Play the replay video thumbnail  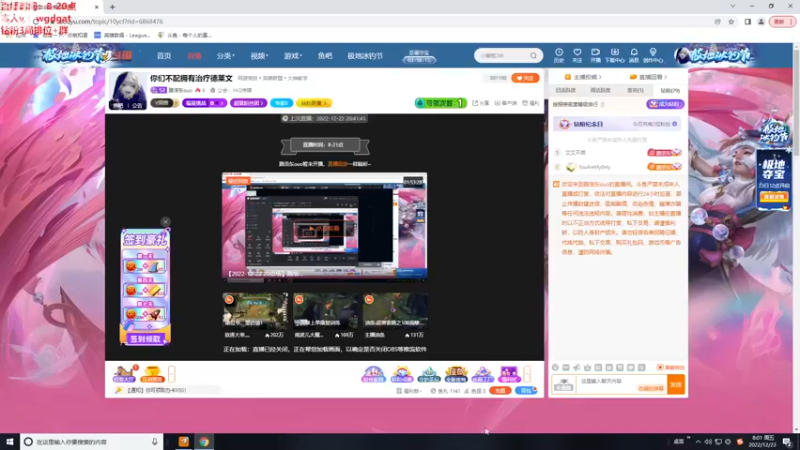[x=324, y=227]
